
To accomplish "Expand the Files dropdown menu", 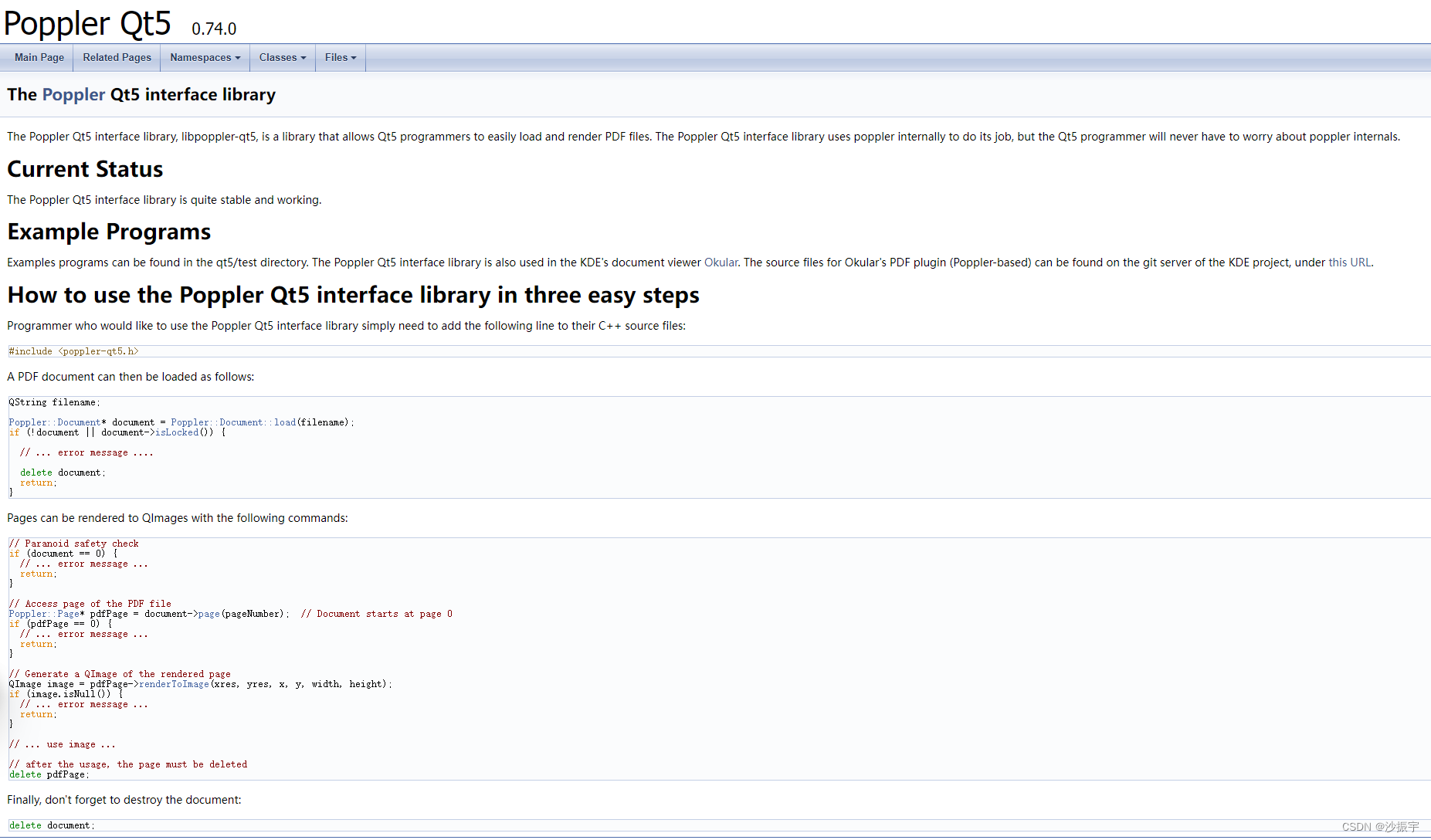I will click(341, 58).
